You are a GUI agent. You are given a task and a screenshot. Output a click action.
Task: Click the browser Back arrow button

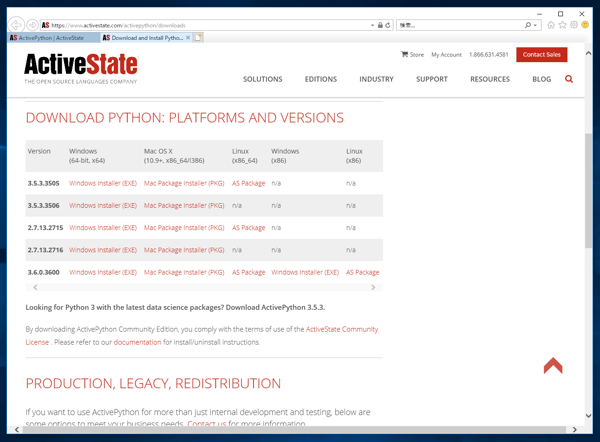(x=16, y=25)
